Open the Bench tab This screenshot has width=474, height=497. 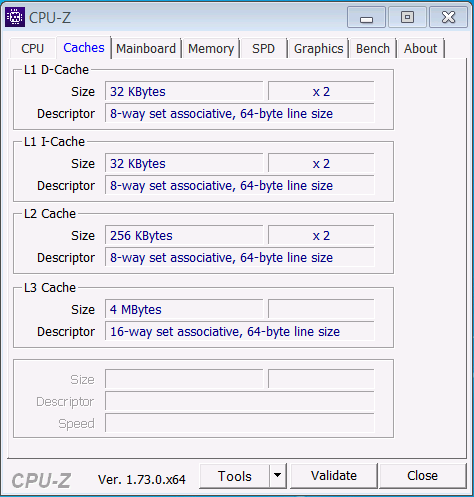click(373, 49)
